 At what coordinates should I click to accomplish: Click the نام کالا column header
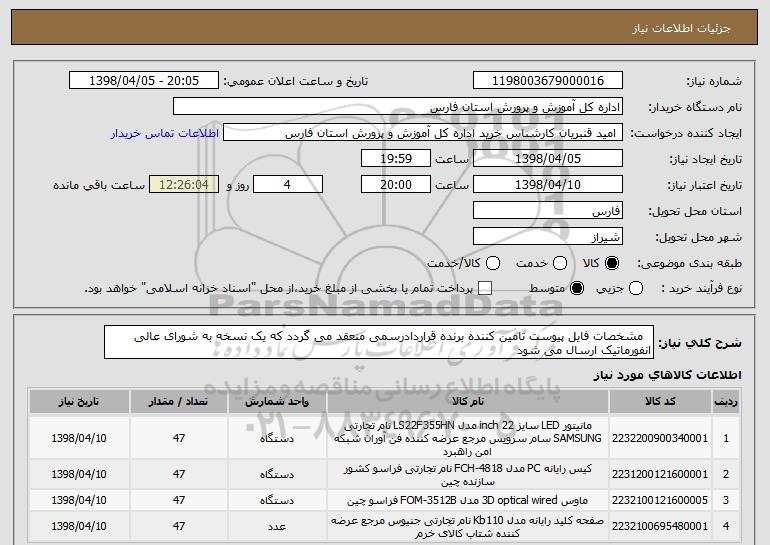tap(468, 402)
